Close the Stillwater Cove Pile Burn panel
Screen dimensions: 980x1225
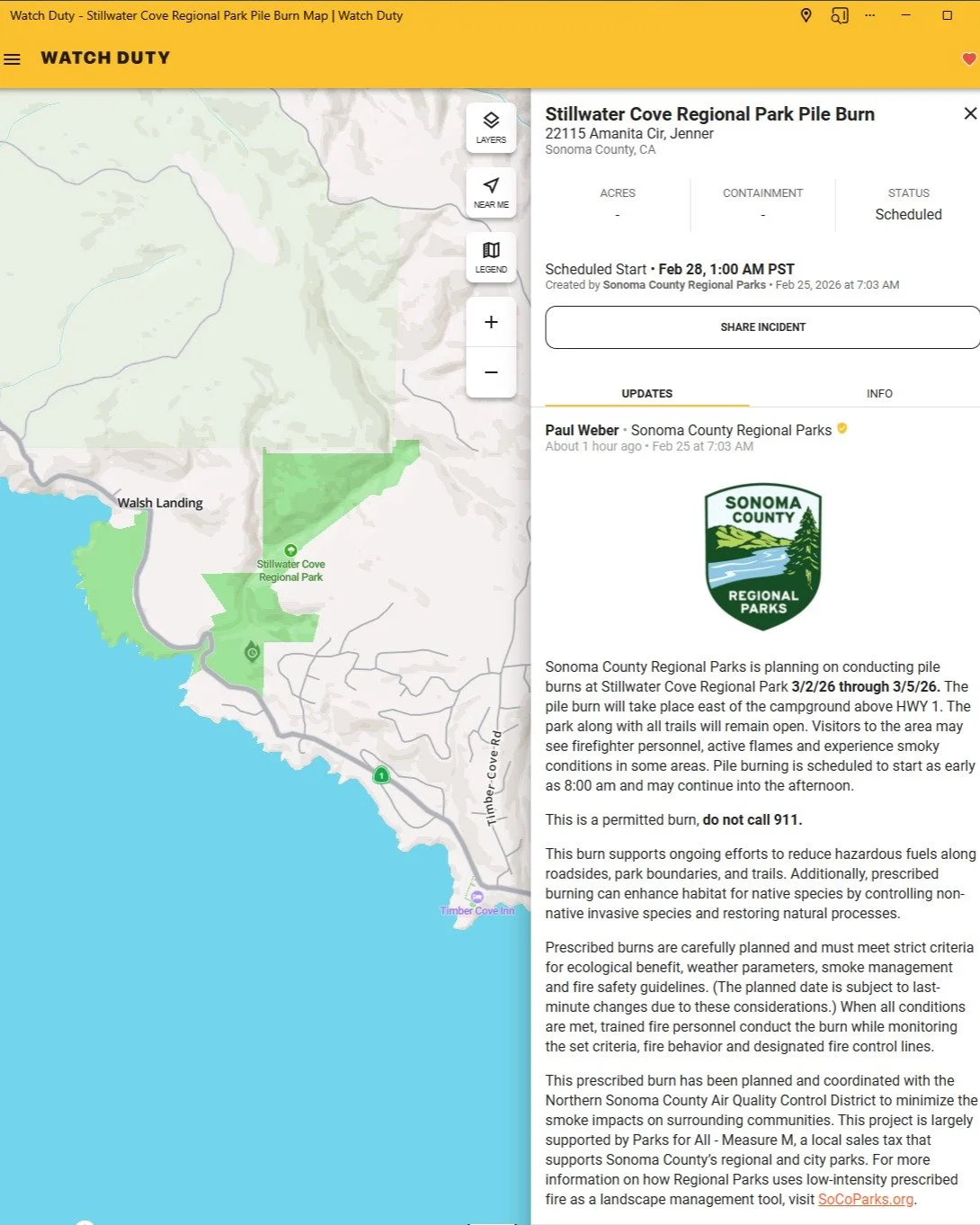969,113
